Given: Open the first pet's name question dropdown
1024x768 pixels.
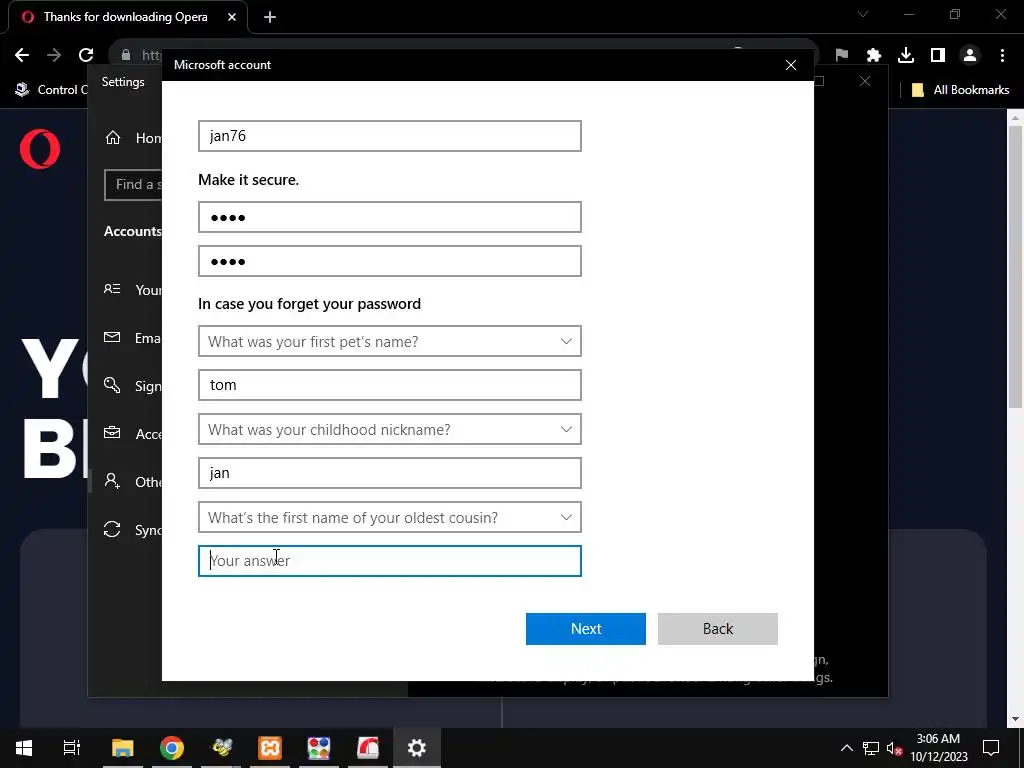Looking at the screenshot, I should click(389, 341).
